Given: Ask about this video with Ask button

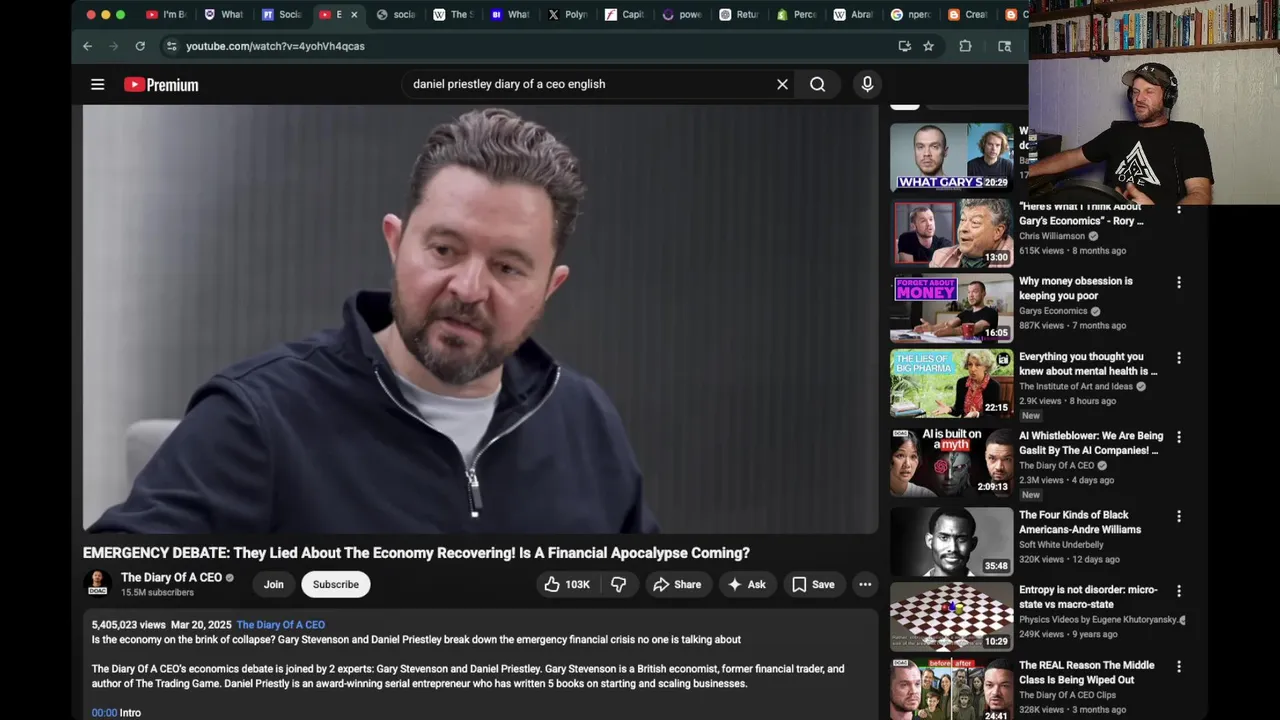Looking at the screenshot, I should [746, 584].
